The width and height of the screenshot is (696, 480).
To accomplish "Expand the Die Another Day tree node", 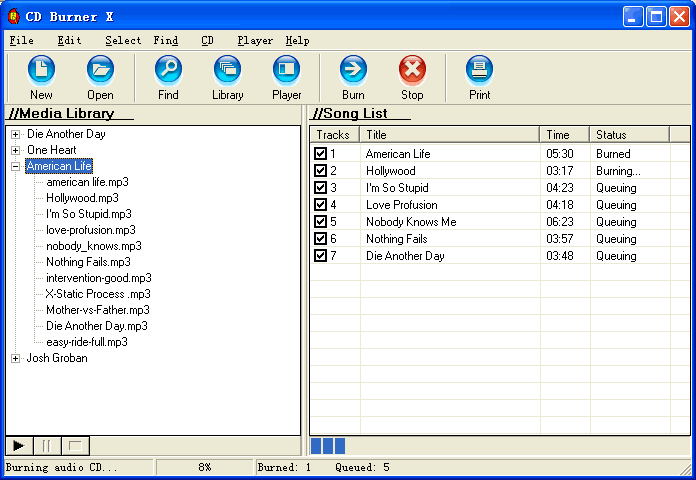I will pos(16,134).
